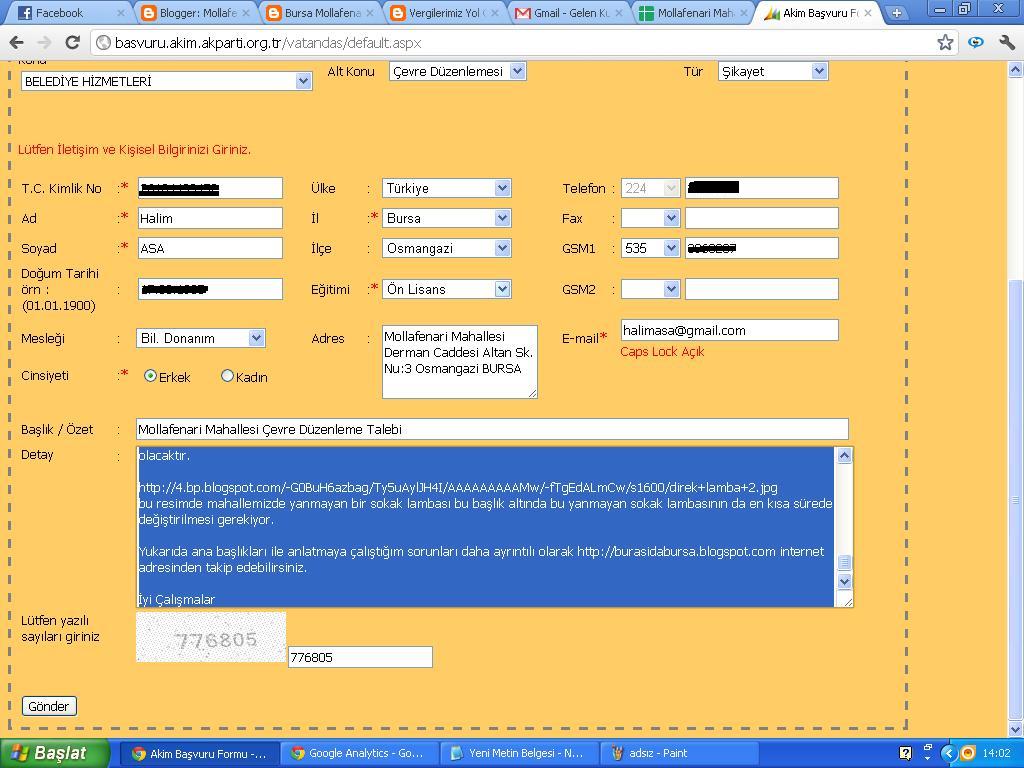Click in the Soyad field containing ASA
This screenshot has width=1024, height=768.
[x=210, y=248]
